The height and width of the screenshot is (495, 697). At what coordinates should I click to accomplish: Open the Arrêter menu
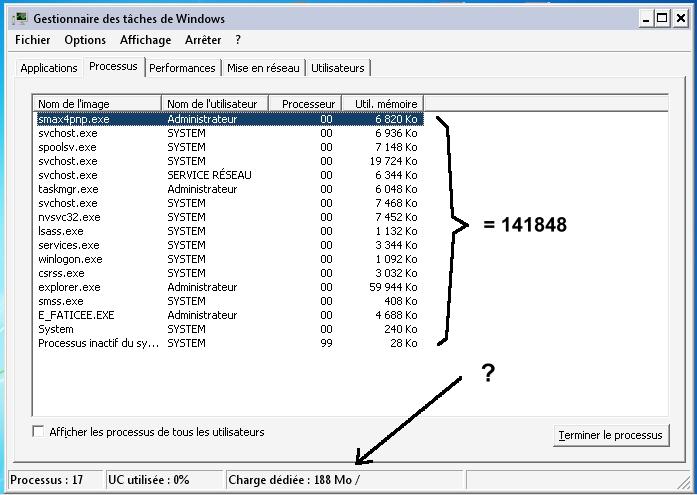(203, 40)
